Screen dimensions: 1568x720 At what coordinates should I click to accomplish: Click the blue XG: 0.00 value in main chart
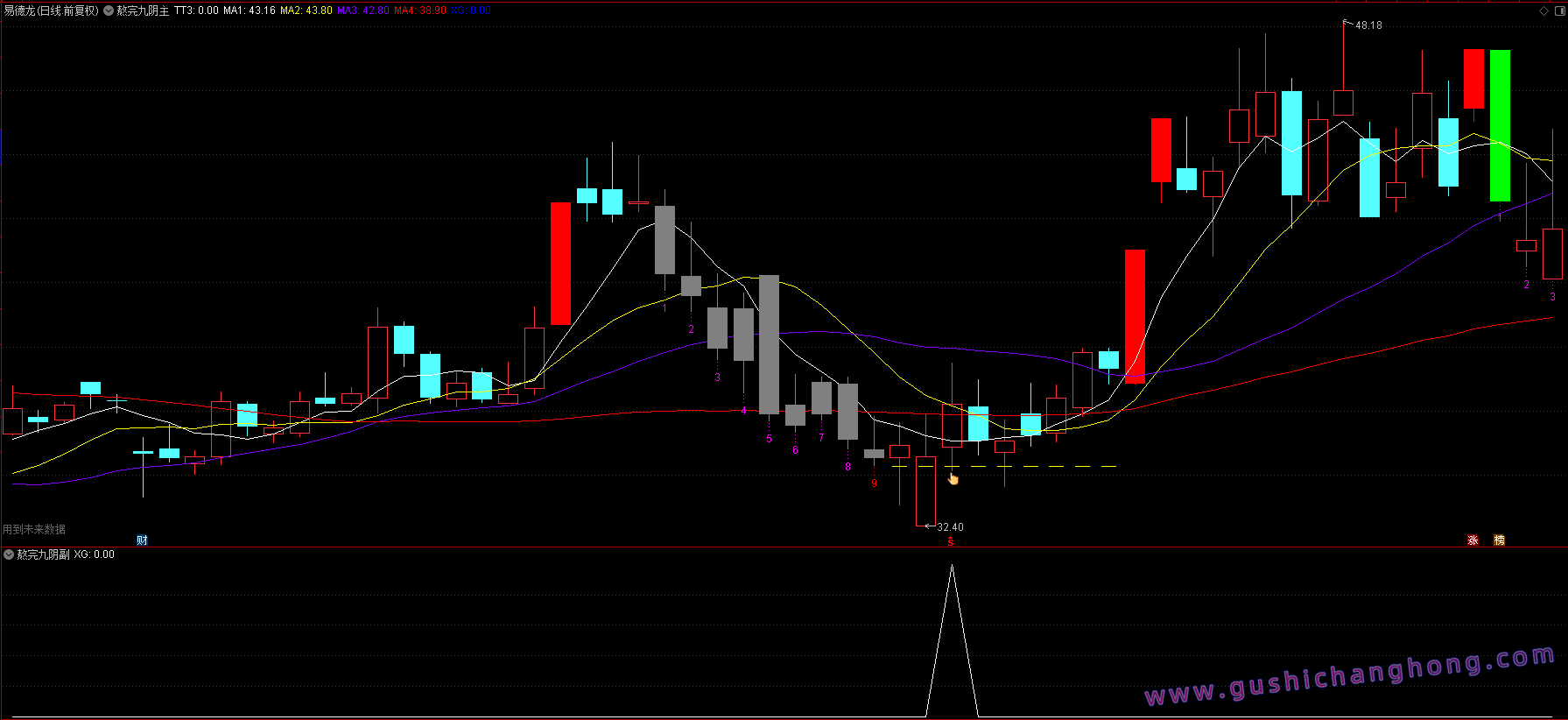click(x=471, y=11)
